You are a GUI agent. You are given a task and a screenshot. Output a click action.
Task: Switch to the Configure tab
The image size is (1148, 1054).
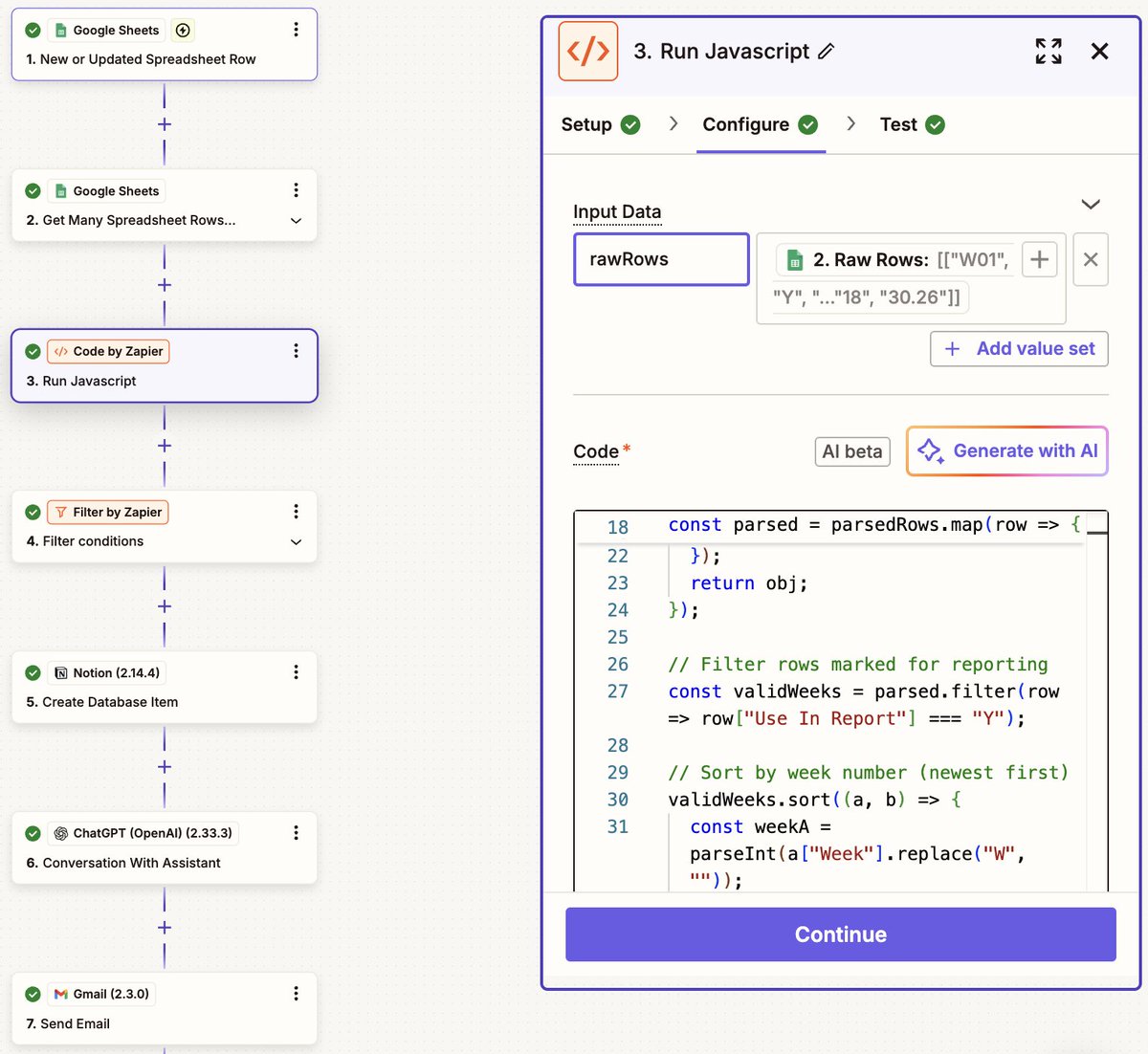point(760,124)
